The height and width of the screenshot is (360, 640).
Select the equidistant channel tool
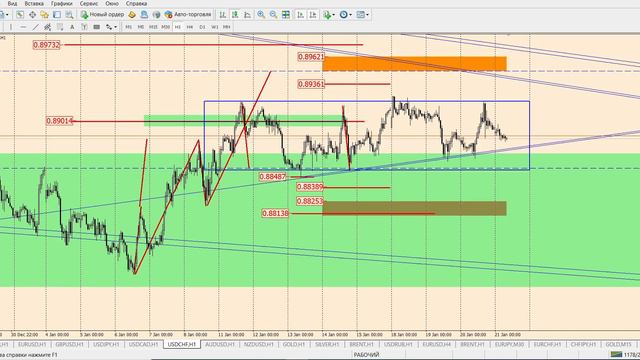(47, 27)
